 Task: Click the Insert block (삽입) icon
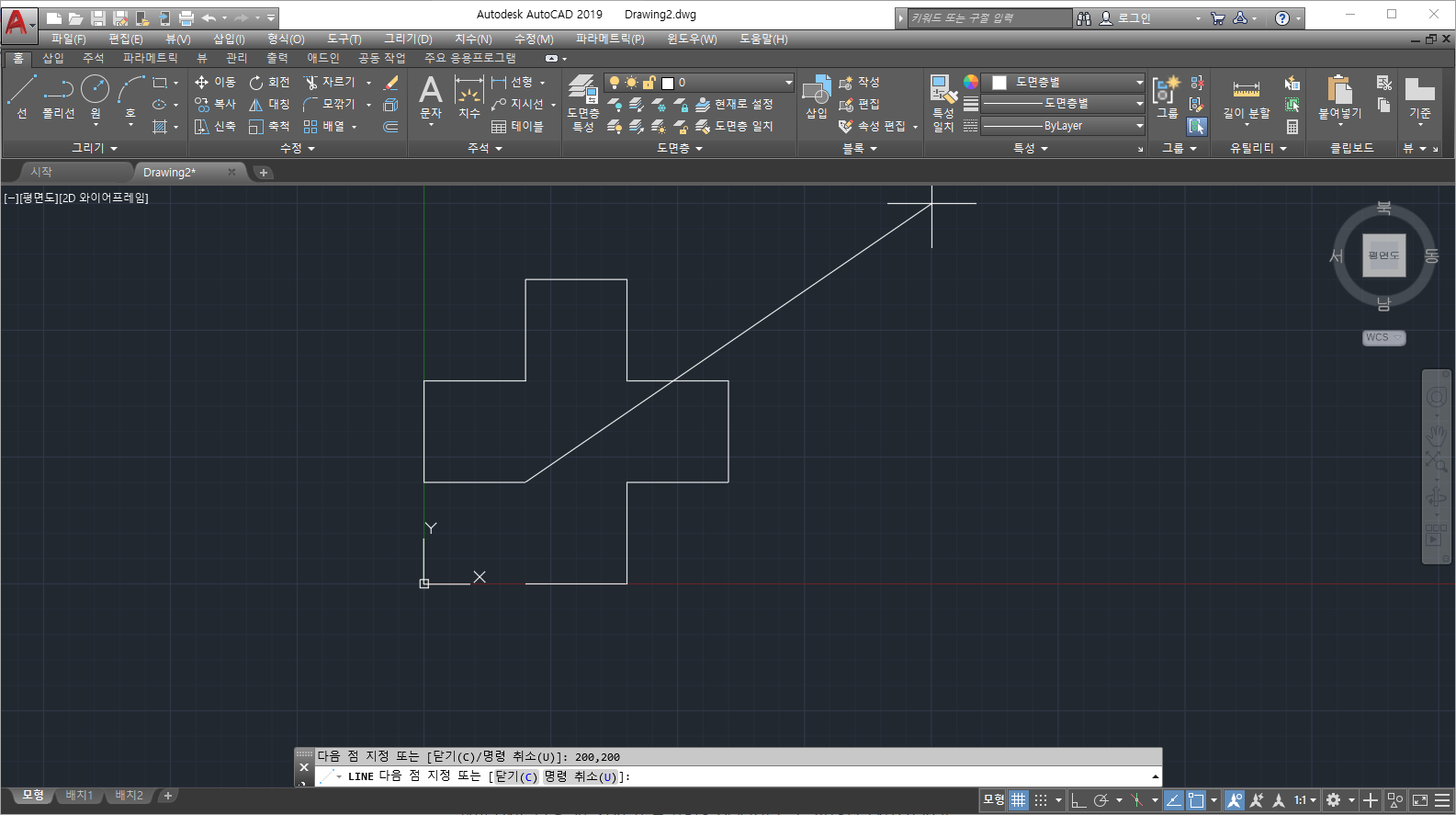(816, 97)
